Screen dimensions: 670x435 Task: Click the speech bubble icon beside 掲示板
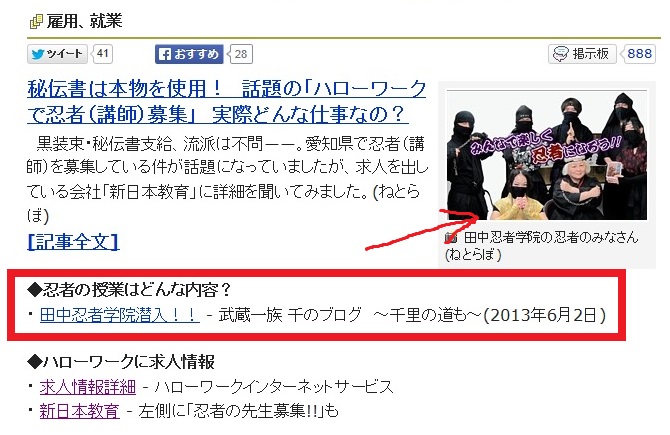tap(560, 54)
